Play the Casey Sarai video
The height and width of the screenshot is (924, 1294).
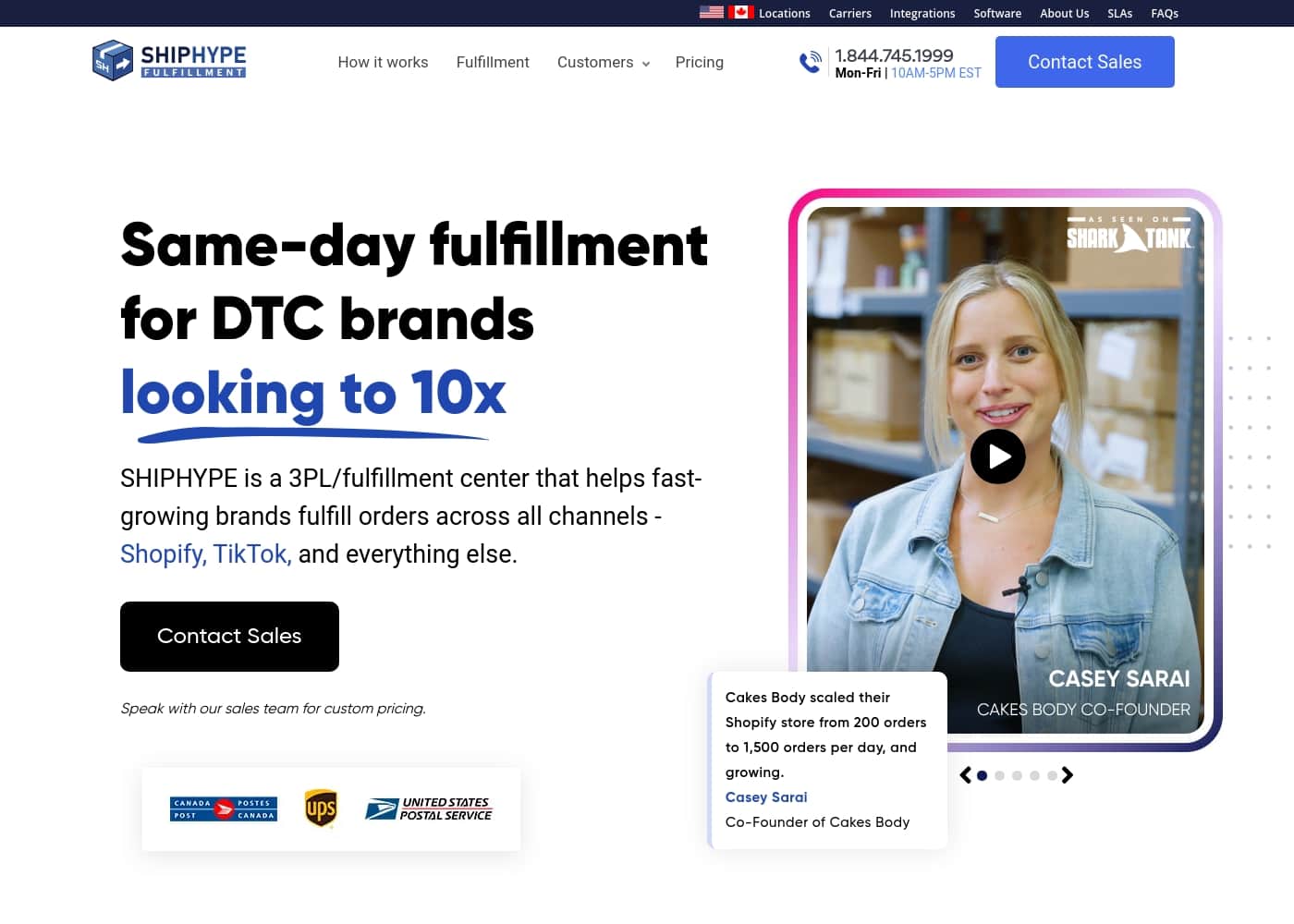point(998,456)
